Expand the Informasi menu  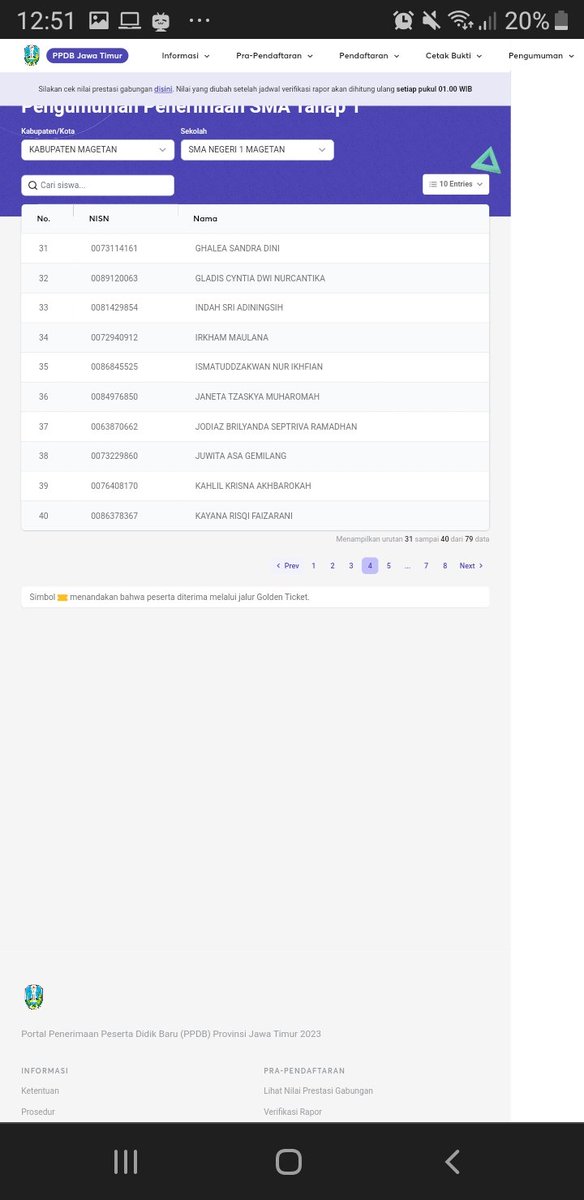tap(186, 56)
